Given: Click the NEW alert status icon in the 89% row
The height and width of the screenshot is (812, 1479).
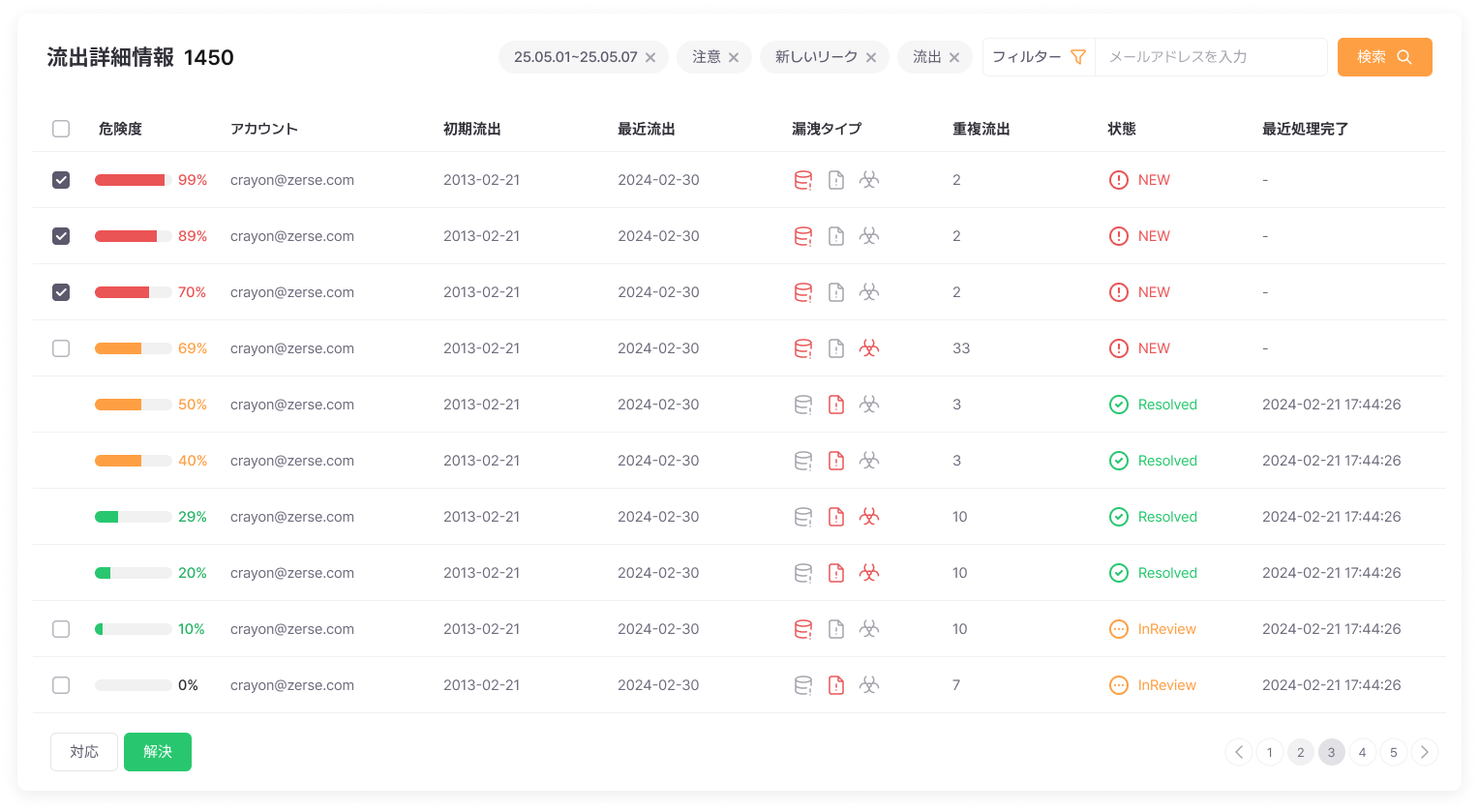Looking at the screenshot, I should [1118, 236].
